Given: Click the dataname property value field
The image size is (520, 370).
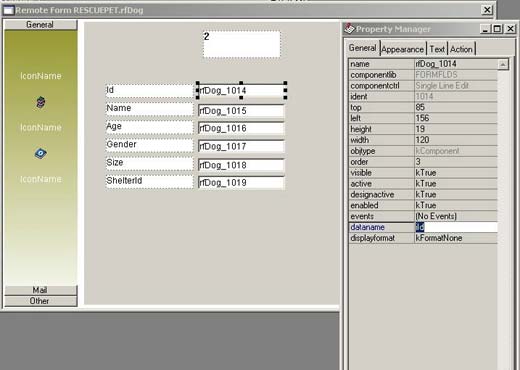Looking at the screenshot, I should pos(456,227).
